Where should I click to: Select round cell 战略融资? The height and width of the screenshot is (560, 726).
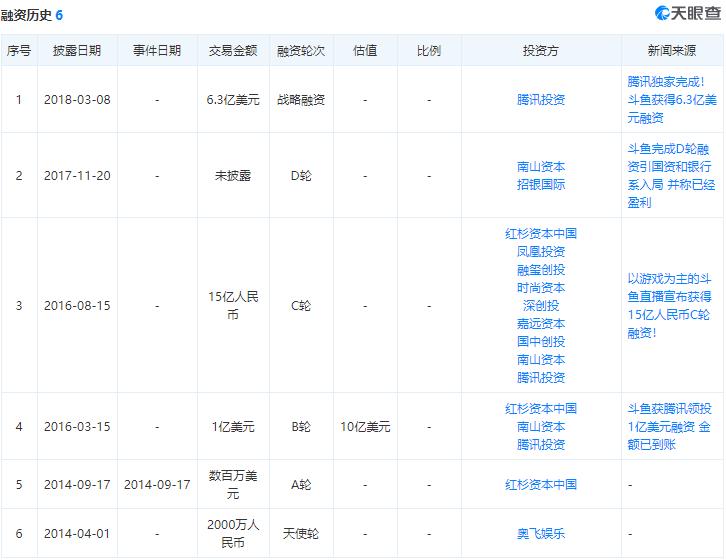pos(301,100)
